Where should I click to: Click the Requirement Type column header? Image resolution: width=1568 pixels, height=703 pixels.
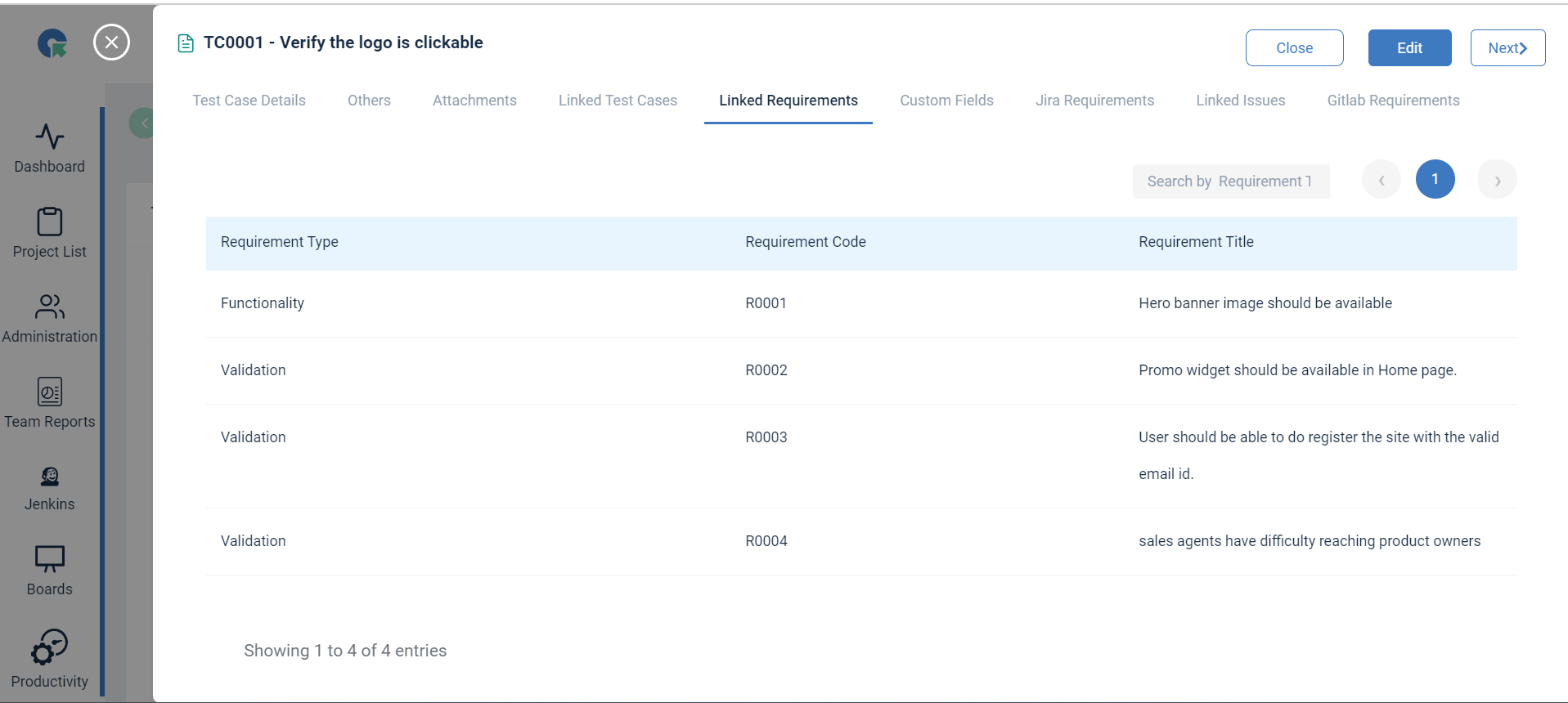click(280, 242)
